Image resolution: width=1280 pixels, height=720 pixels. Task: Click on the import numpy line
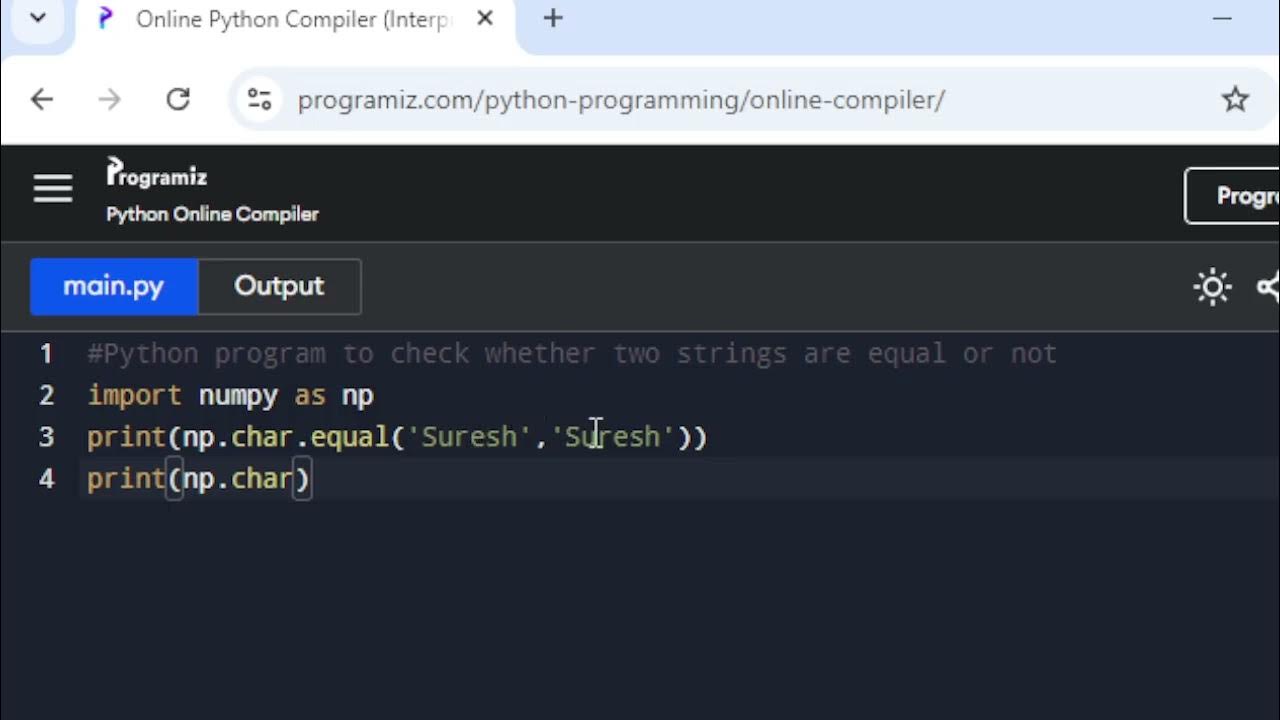coord(230,395)
